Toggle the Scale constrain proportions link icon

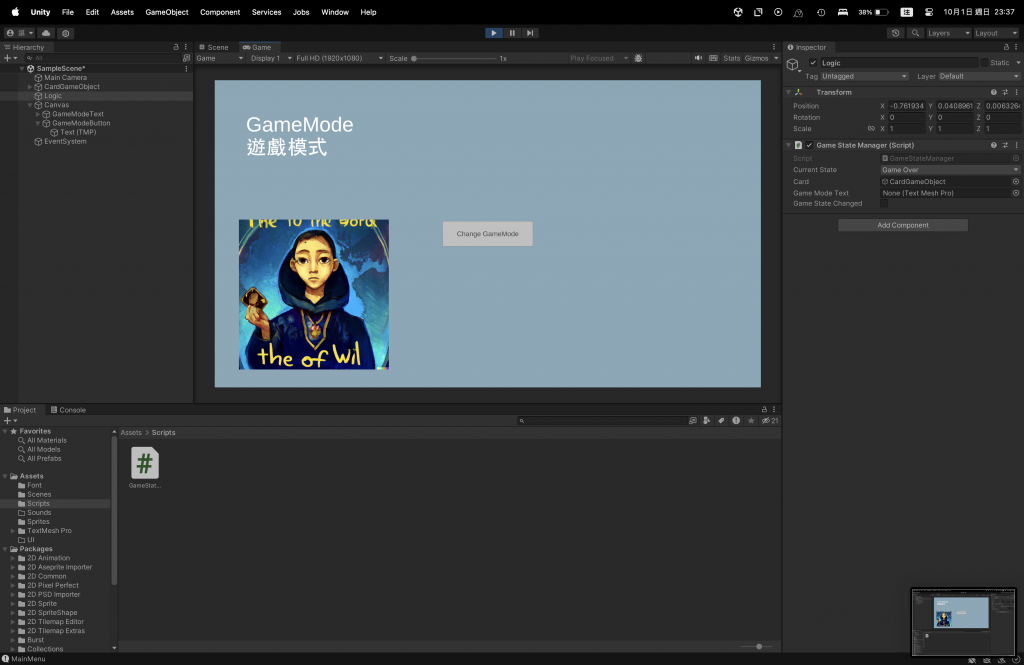pos(871,129)
